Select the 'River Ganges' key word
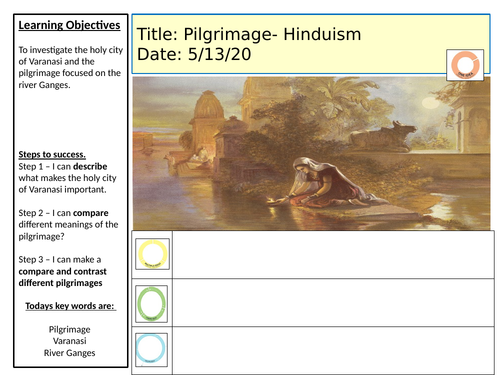Viewport: 500px width, 375px height. click(x=69, y=353)
